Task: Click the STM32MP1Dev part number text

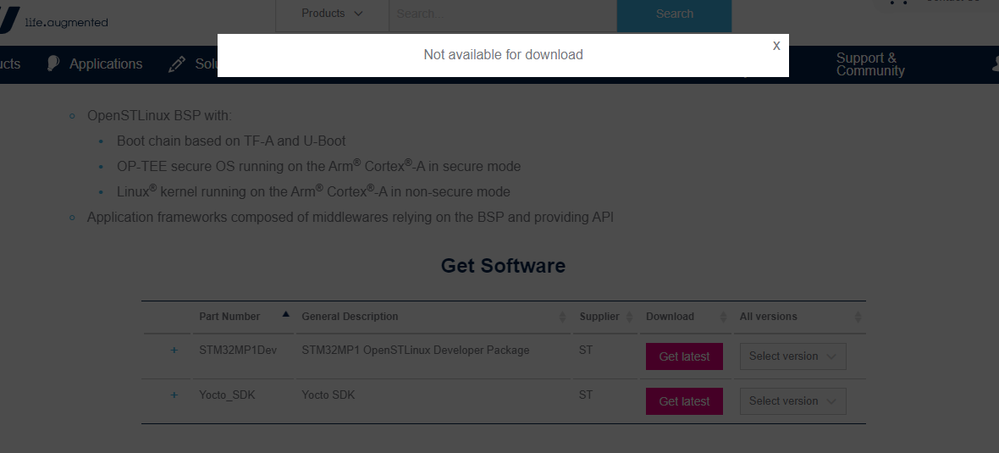Action: click(x=238, y=350)
